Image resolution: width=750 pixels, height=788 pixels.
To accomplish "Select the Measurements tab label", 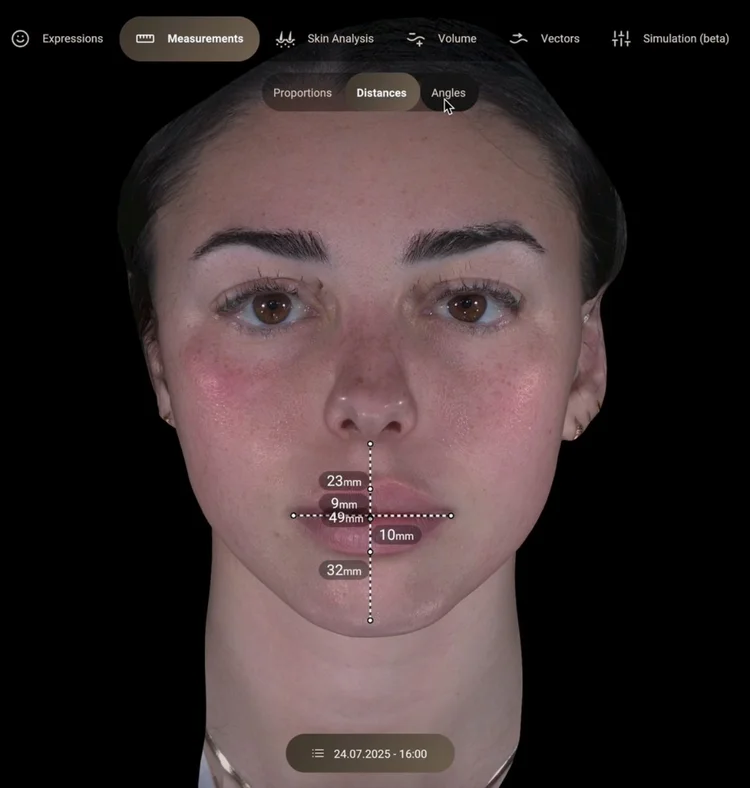I will coord(205,39).
